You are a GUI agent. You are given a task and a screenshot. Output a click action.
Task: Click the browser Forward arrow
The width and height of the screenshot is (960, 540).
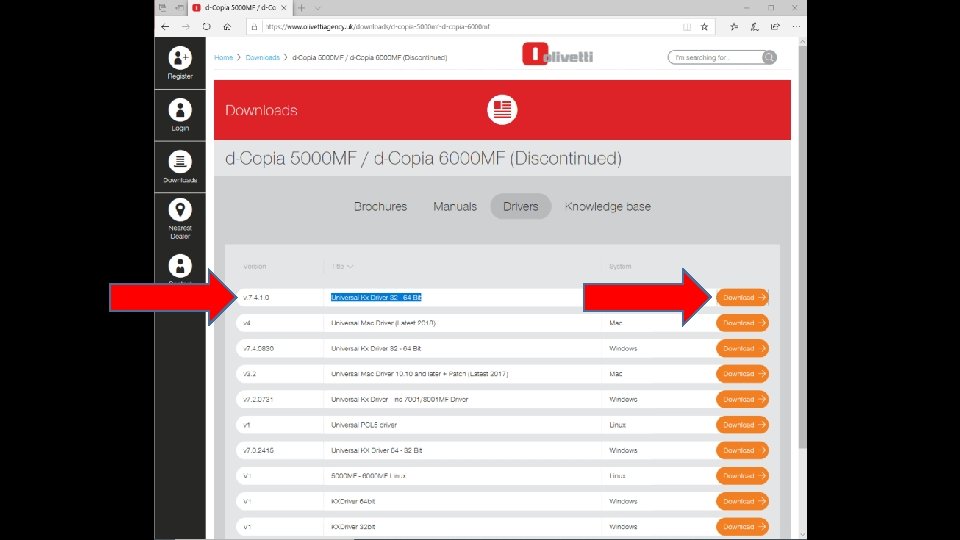coord(186,27)
